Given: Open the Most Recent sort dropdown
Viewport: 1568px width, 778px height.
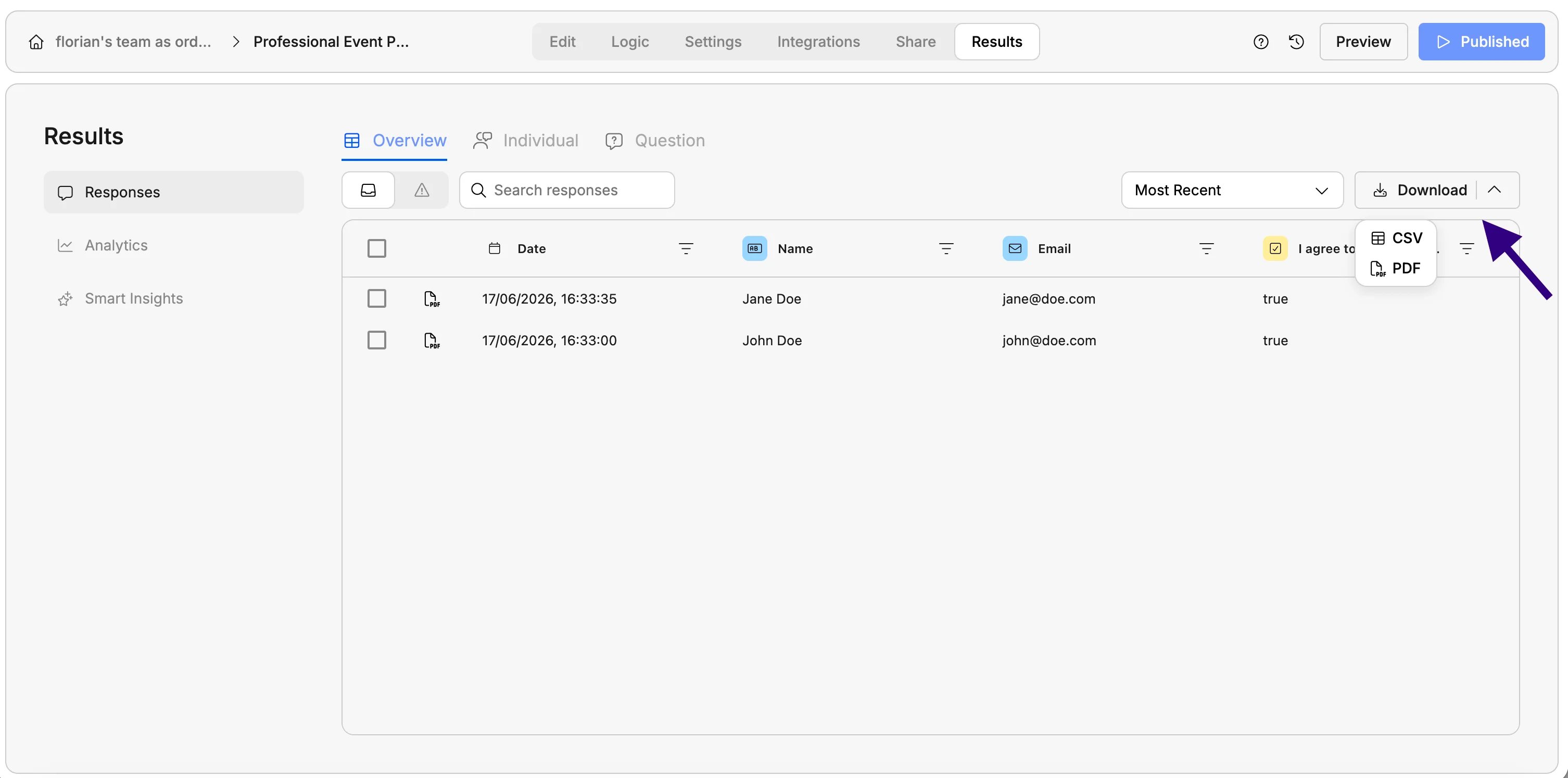Looking at the screenshot, I should pyautogui.click(x=1232, y=190).
